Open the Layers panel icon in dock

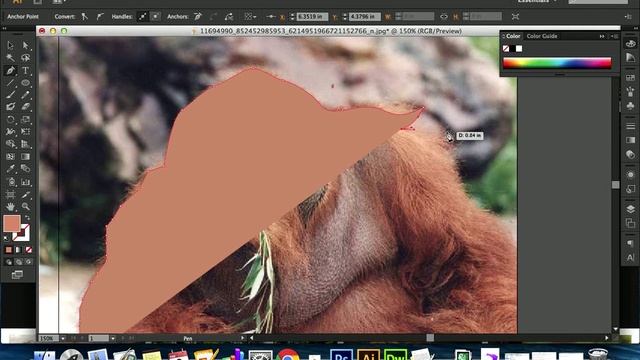point(630,209)
